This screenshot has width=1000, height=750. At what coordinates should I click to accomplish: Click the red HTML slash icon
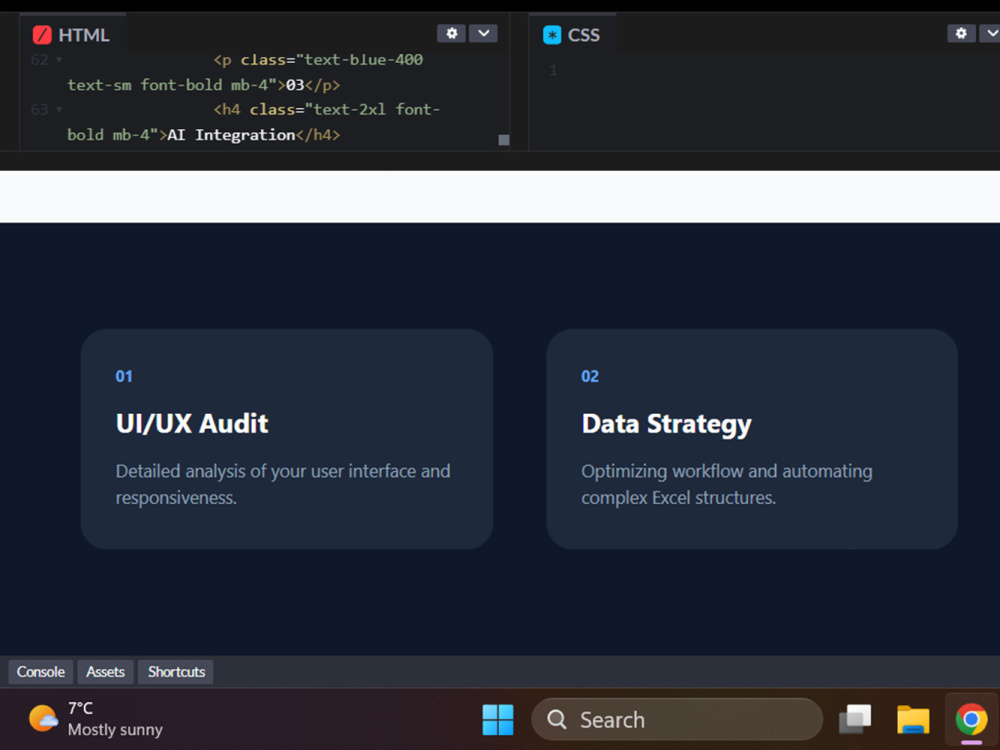tap(42, 35)
